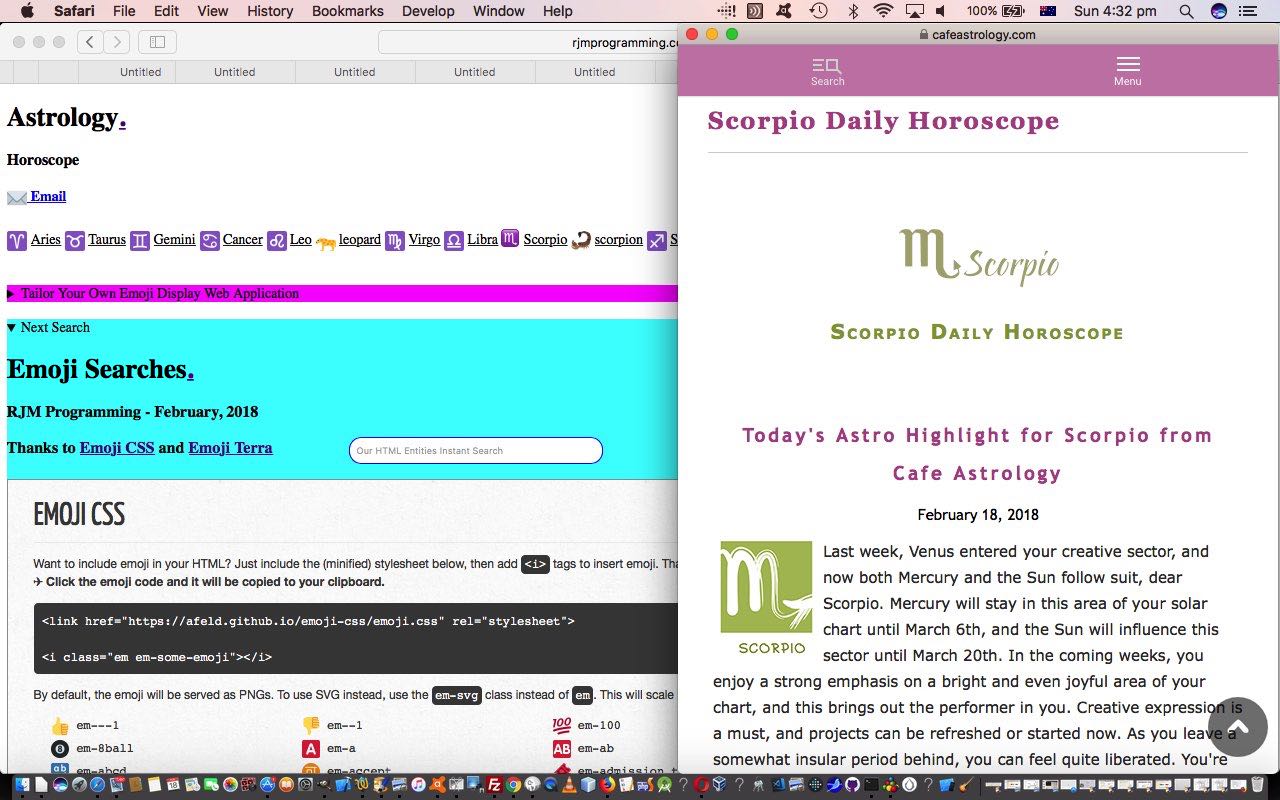
Task: Open Search on the cafeastrology window
Action: pyautogui.click(x=827, y=71)
